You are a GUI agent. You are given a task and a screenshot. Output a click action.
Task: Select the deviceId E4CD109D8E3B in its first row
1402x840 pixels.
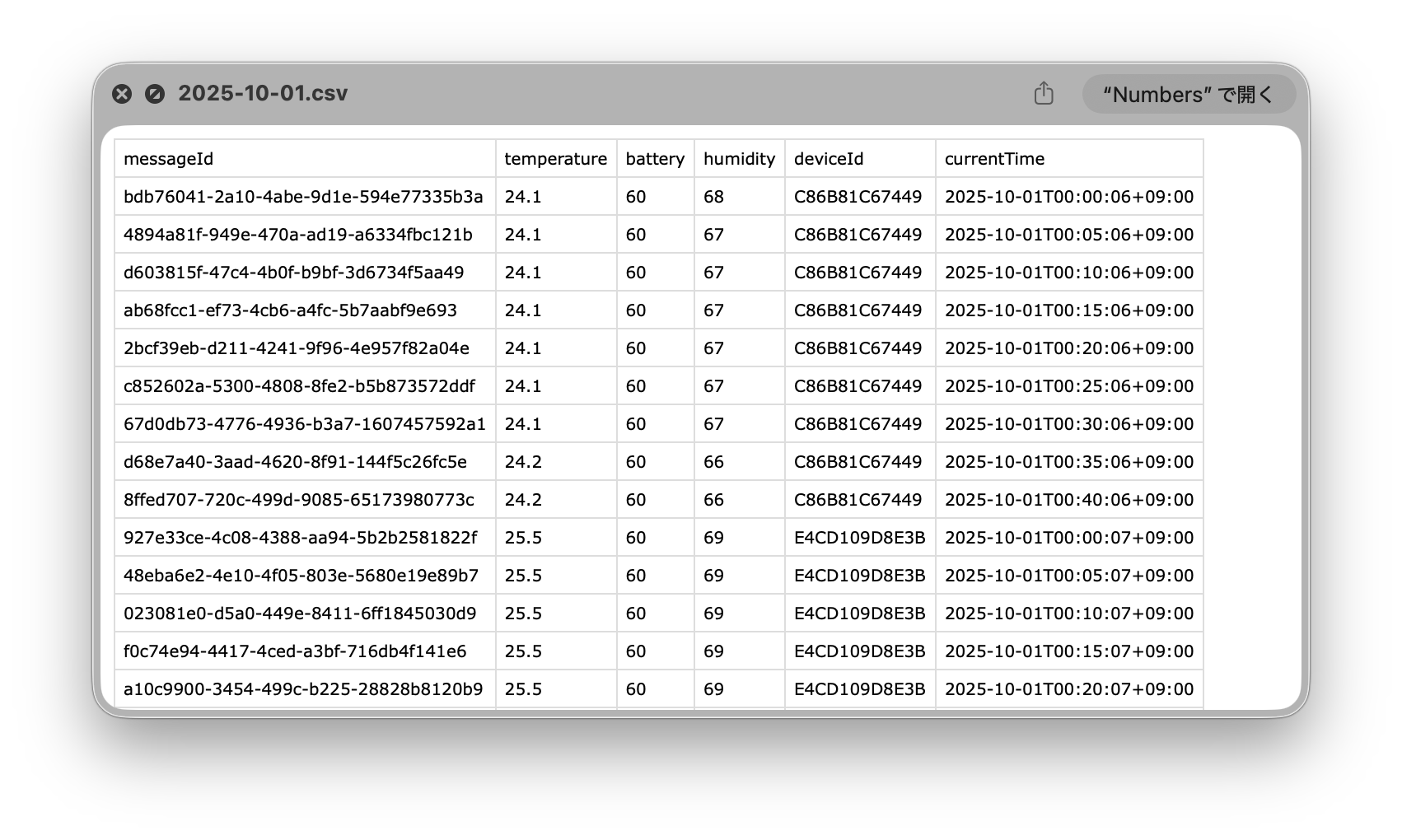tap(860, 537)
